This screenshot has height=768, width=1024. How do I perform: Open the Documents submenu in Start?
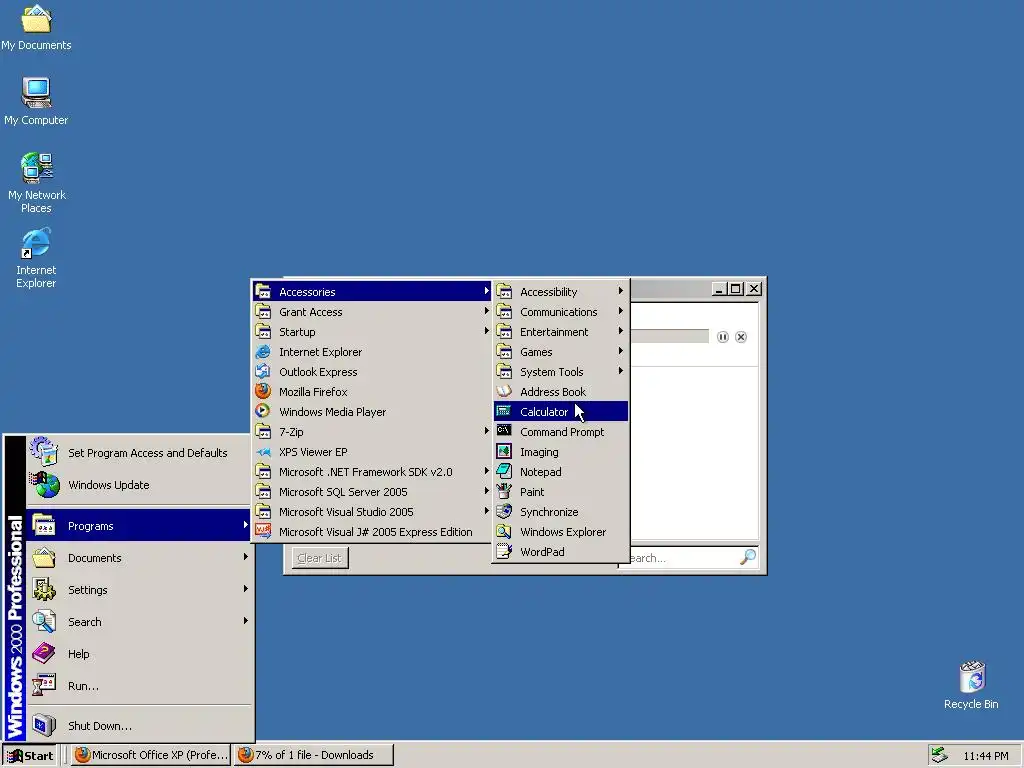point(139,558)
